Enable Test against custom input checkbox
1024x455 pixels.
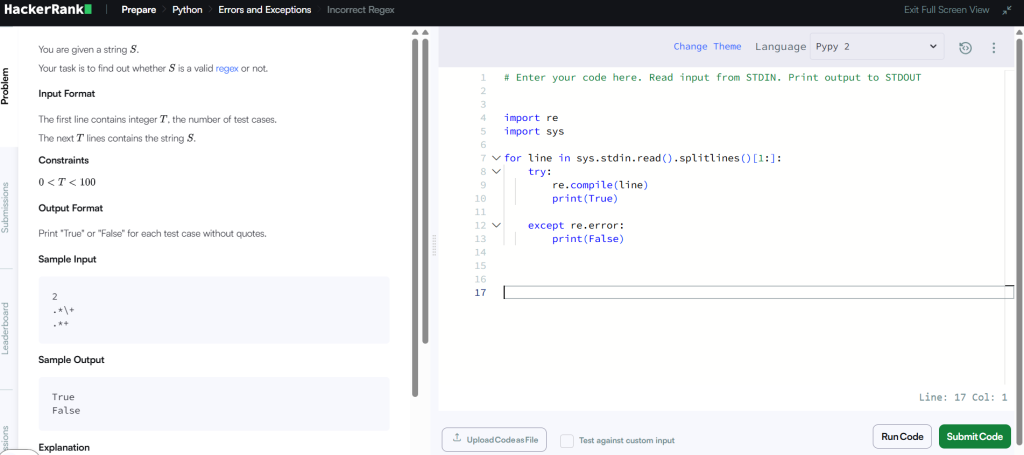(x=567, y=440)
